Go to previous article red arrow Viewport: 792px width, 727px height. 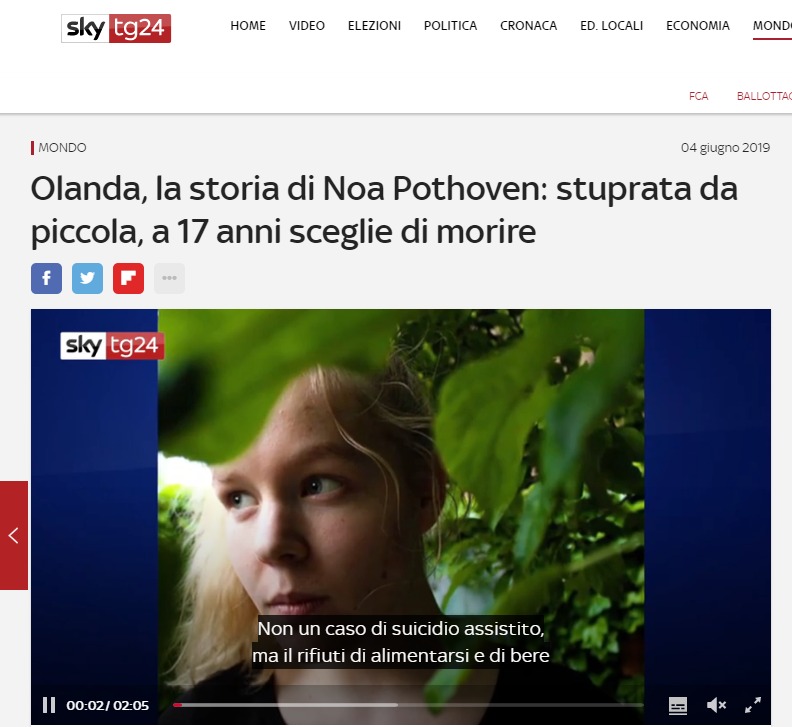coord(14,536)
